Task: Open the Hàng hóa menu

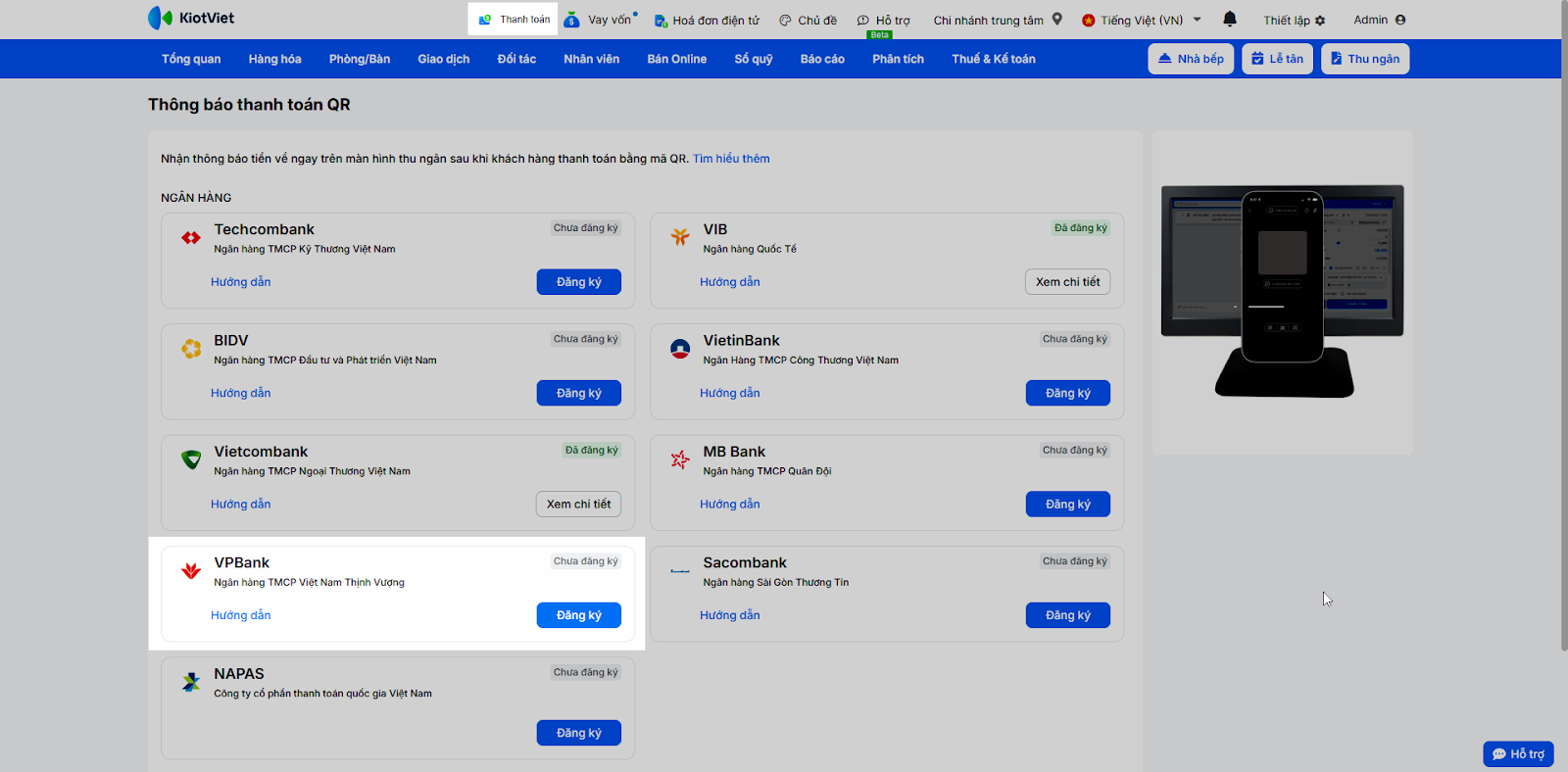Action: click(274, 59)
